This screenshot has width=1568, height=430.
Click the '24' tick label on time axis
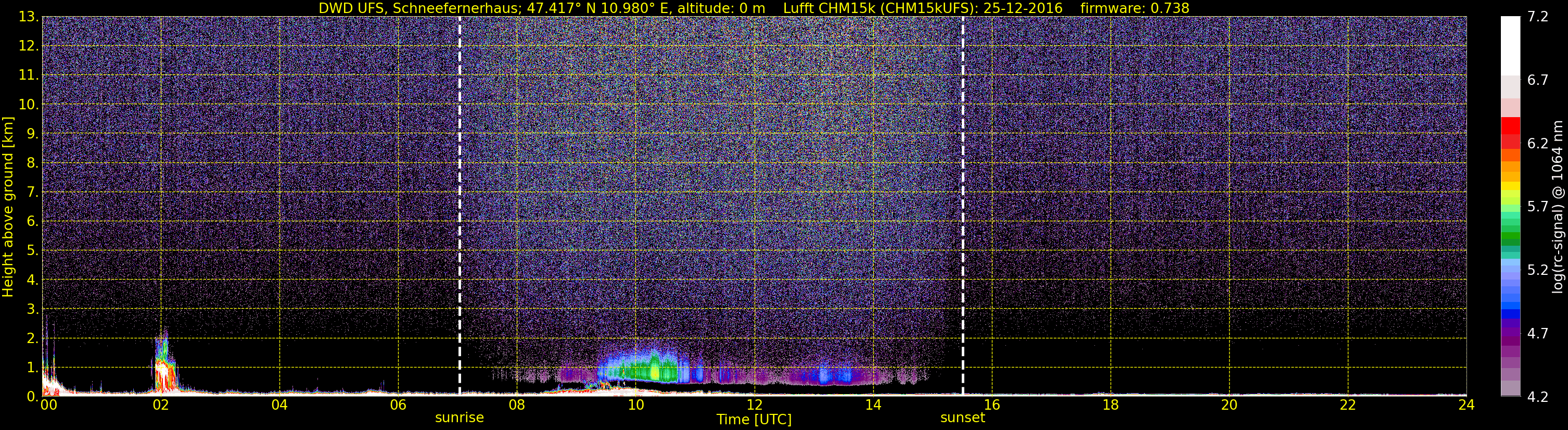pos(1467,405)
